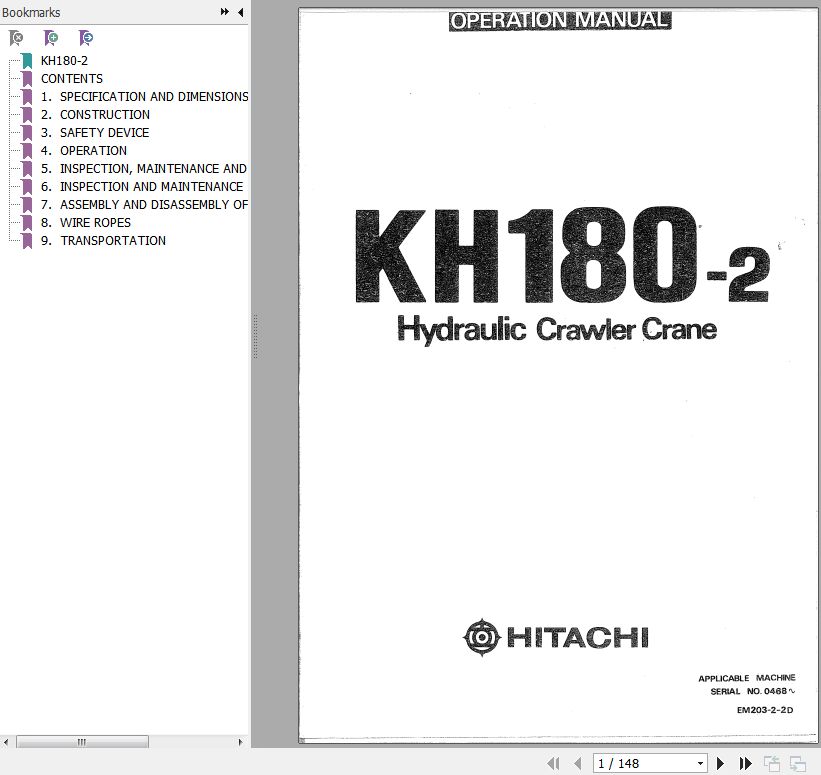Click the EM203-2-2D document code text
821x775 pixels.
tap(764, 710)
